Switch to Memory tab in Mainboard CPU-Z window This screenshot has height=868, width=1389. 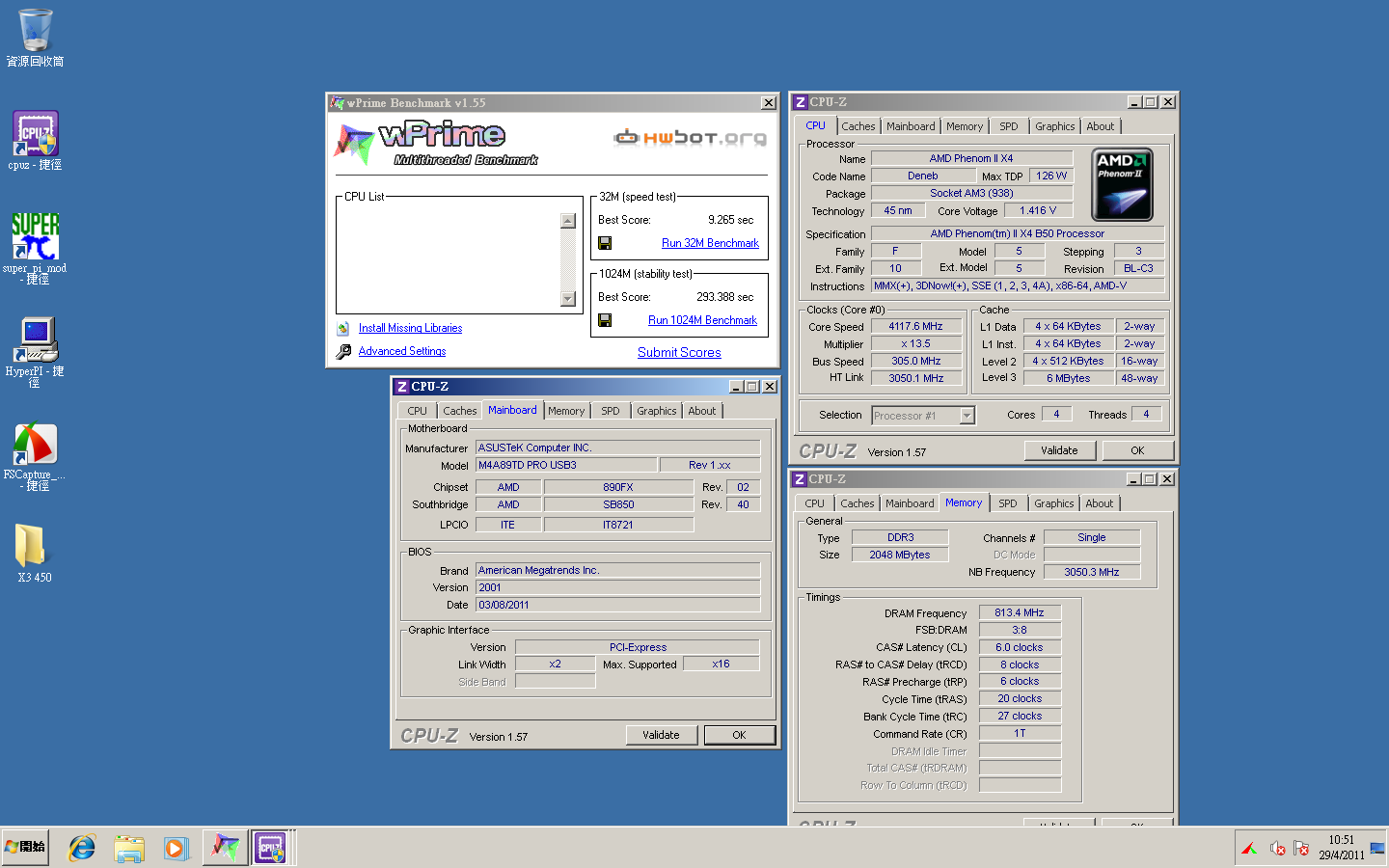566,411
